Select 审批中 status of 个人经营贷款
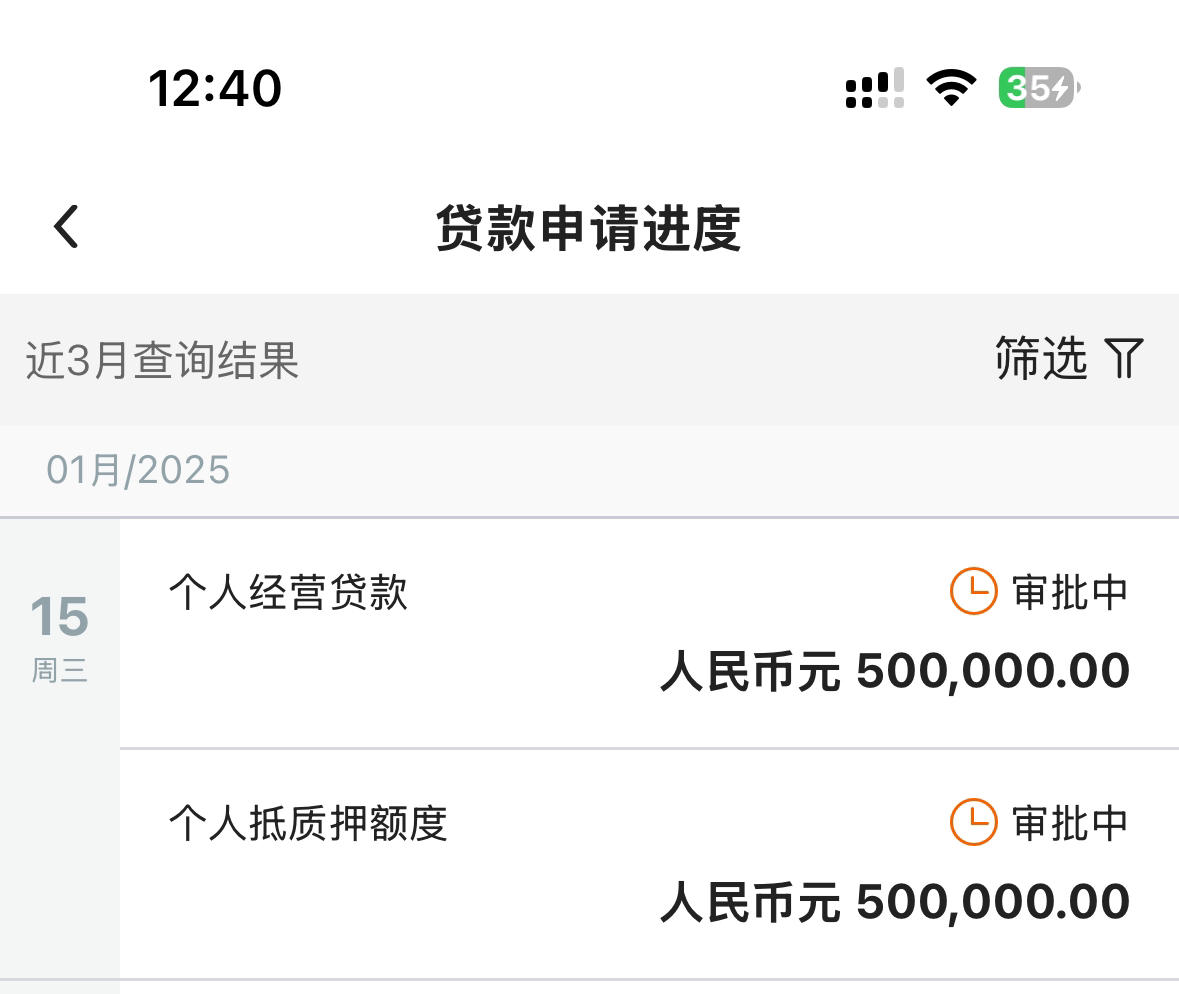This screenshot has height=994, width=1179. click(1069, 592)
